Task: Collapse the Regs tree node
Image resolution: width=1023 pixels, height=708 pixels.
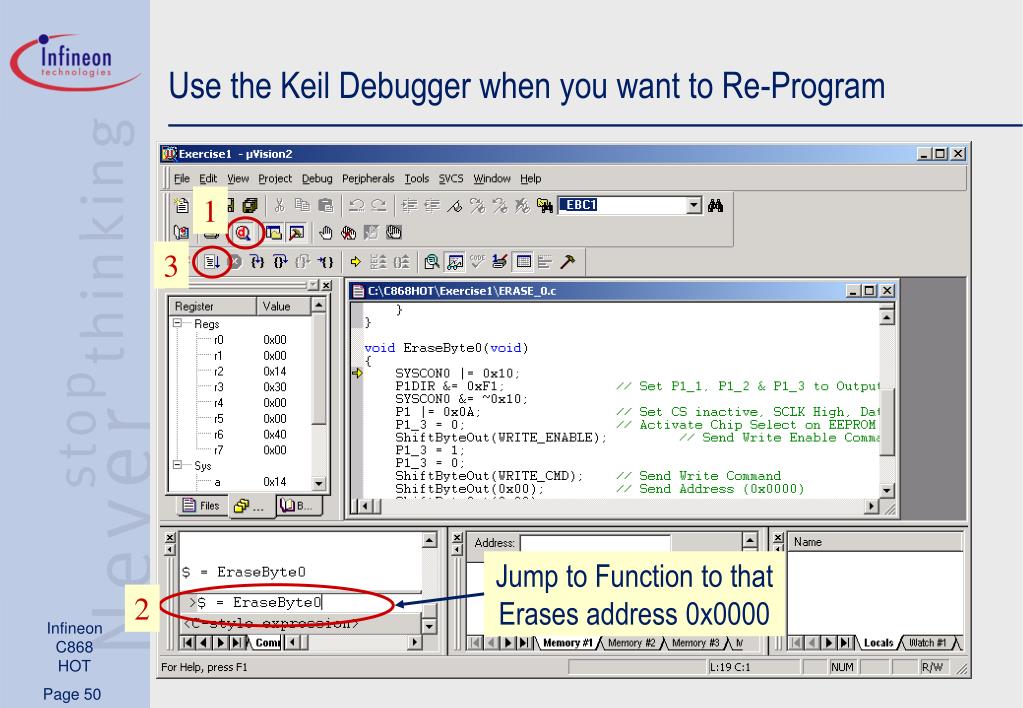Action: click(177, 324)
